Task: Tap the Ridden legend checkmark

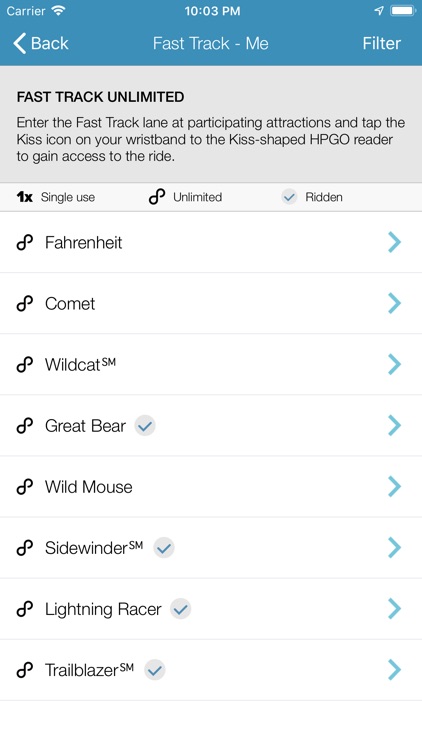Action: [x=289, y=197]
